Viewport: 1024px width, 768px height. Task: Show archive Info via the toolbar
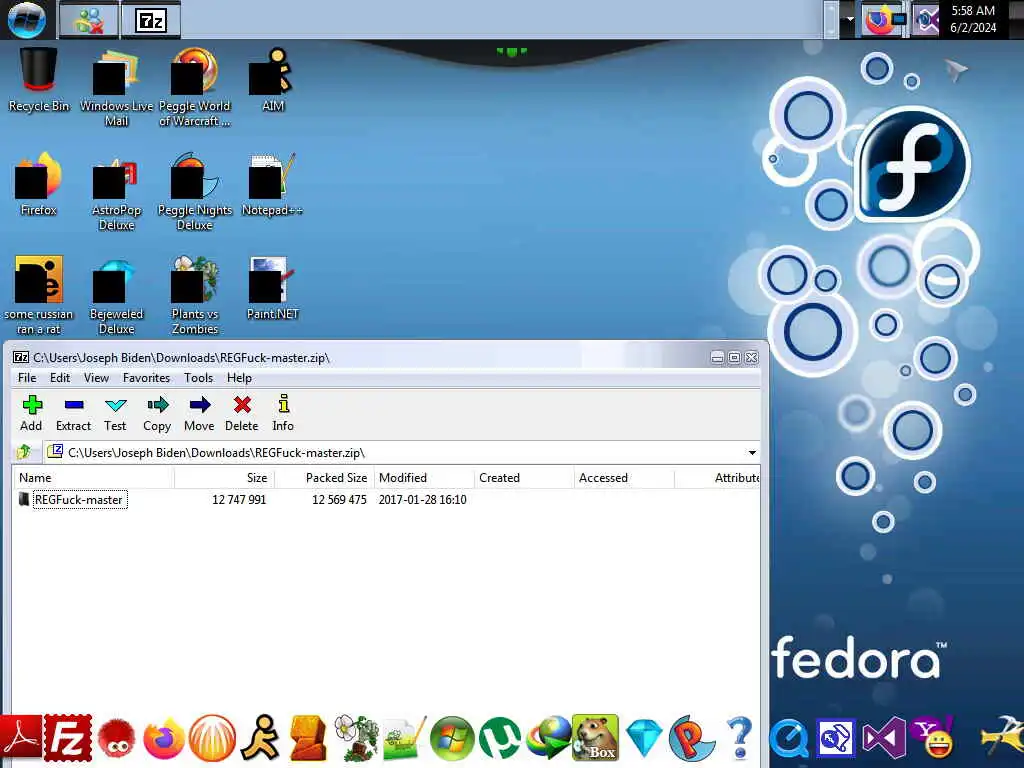pos(283,413)
